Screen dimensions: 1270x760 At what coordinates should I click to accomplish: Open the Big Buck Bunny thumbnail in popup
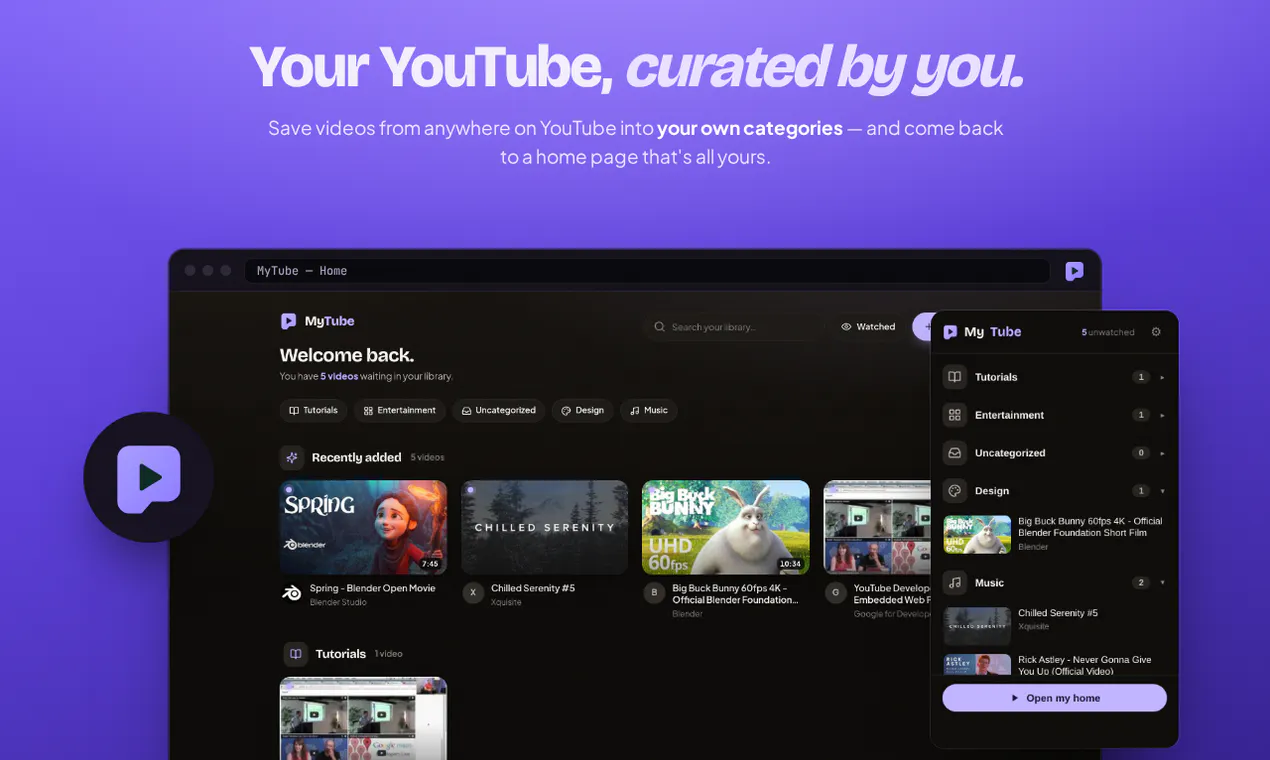point(977,534)
